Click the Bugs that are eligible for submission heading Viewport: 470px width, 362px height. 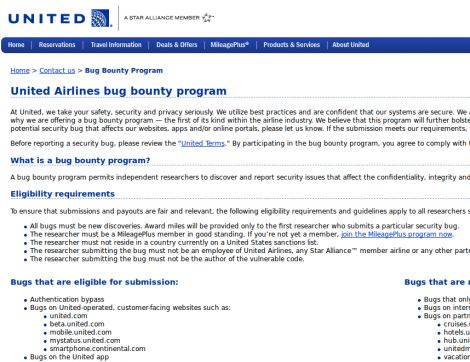point(94,282)
